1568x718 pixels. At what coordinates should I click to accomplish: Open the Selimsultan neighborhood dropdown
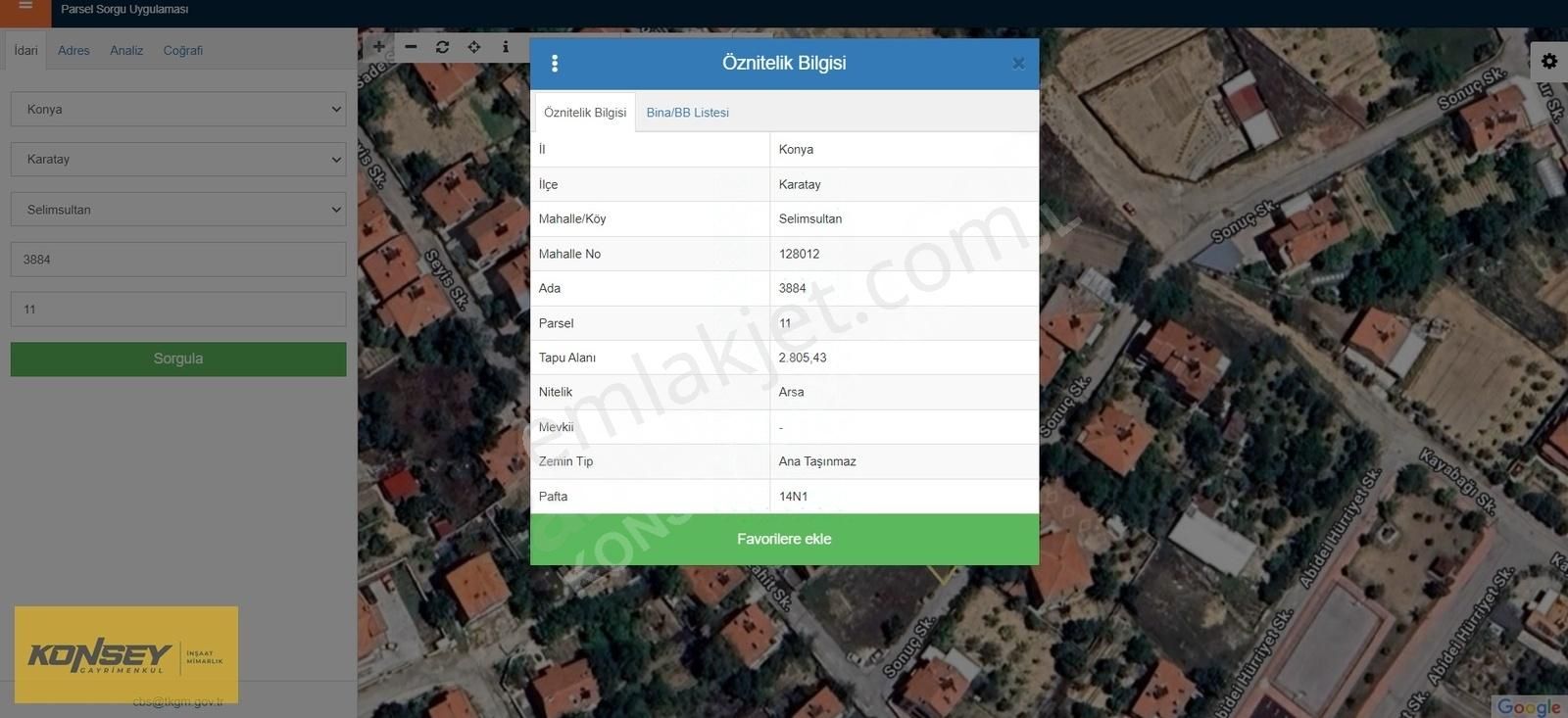[178, 210]
